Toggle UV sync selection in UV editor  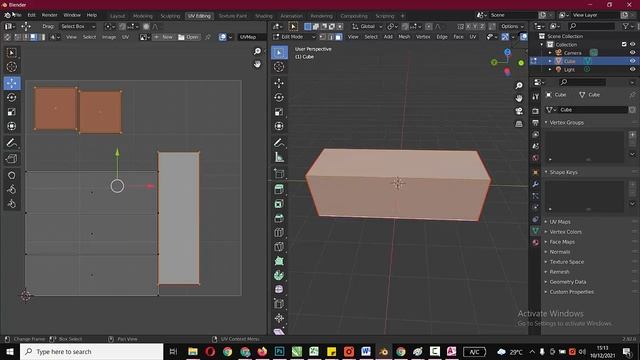coord(8,37)
